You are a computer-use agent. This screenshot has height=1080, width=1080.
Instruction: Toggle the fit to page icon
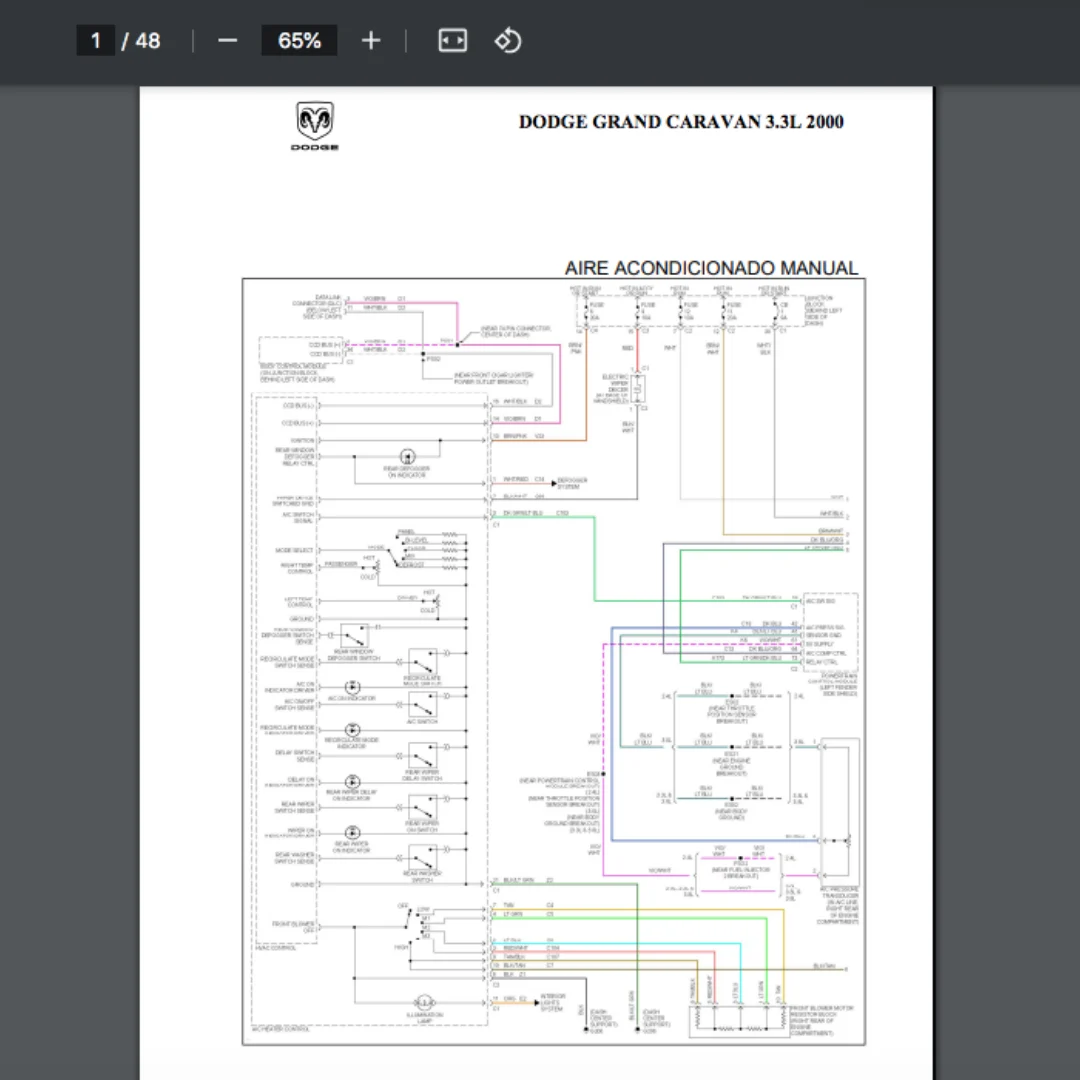[x=453, y=41]
